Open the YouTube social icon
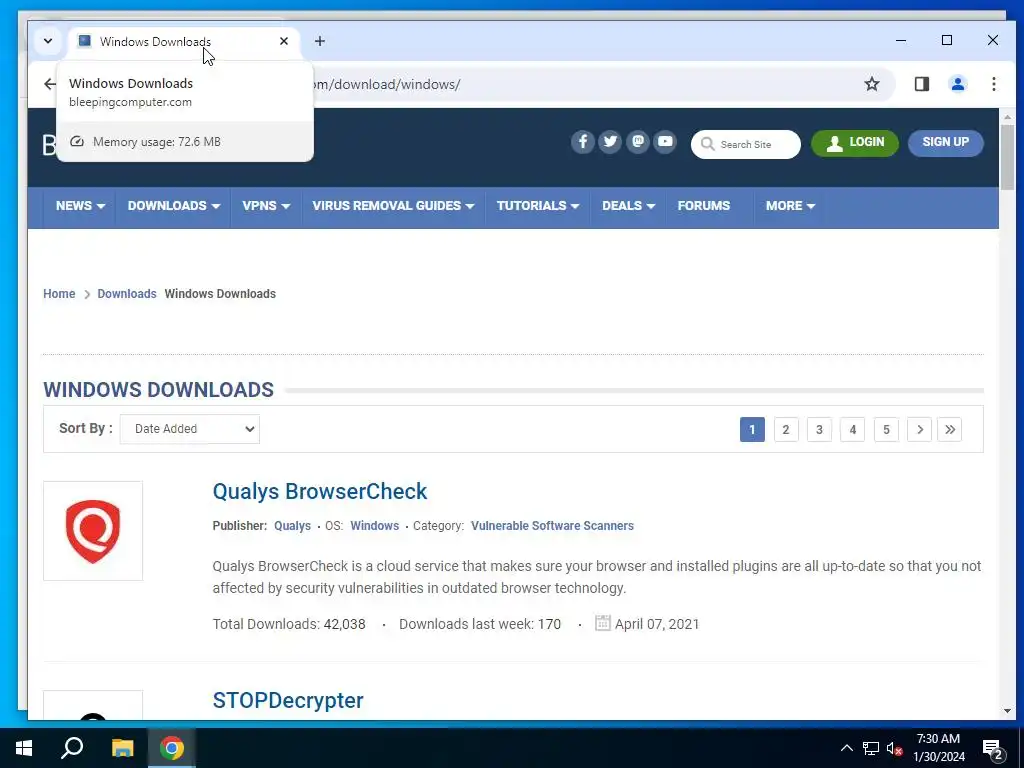 click(x=665, y=142)
